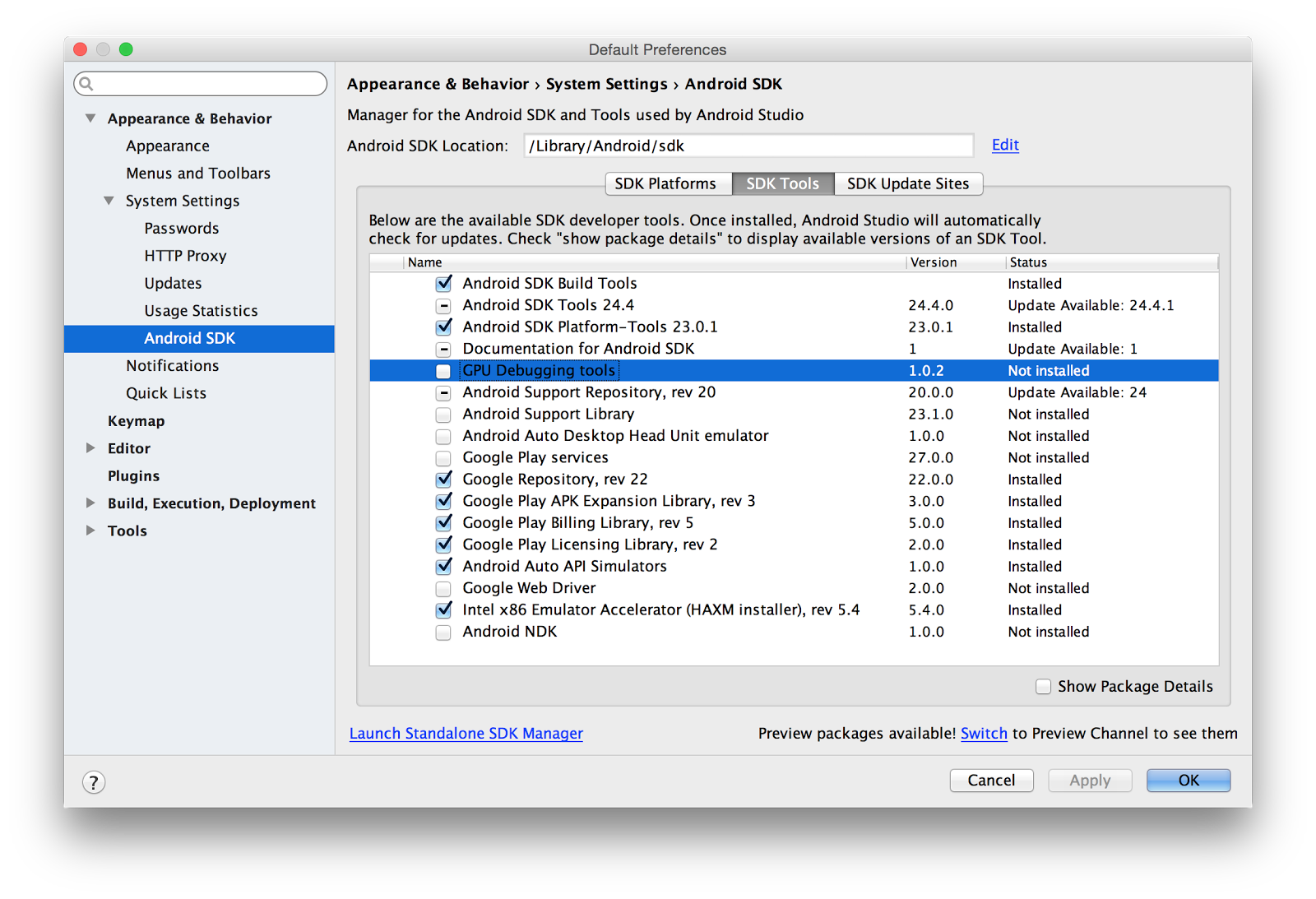The height and width of the screenshot is (899, 1316).
Task: Click the search magnifier icon in sidebar
Action: (86, 83)
